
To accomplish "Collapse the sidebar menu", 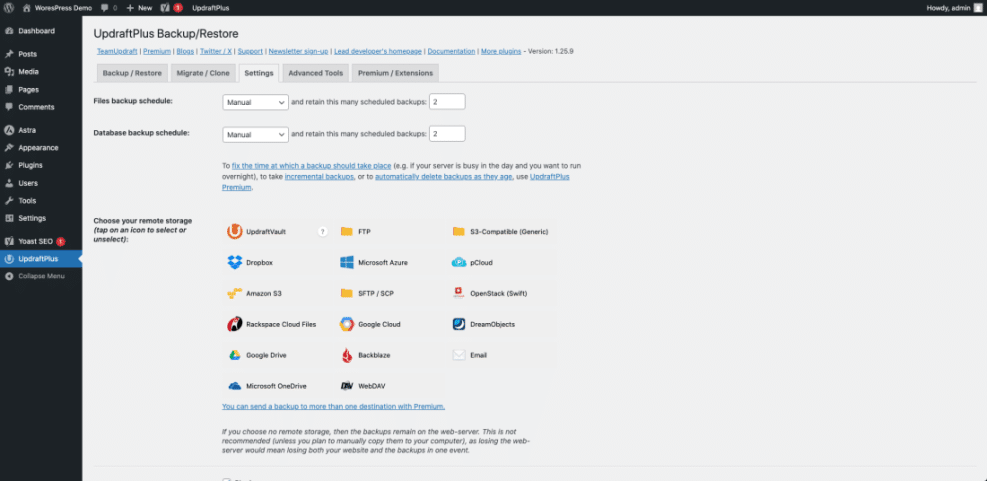I will 41,276.
